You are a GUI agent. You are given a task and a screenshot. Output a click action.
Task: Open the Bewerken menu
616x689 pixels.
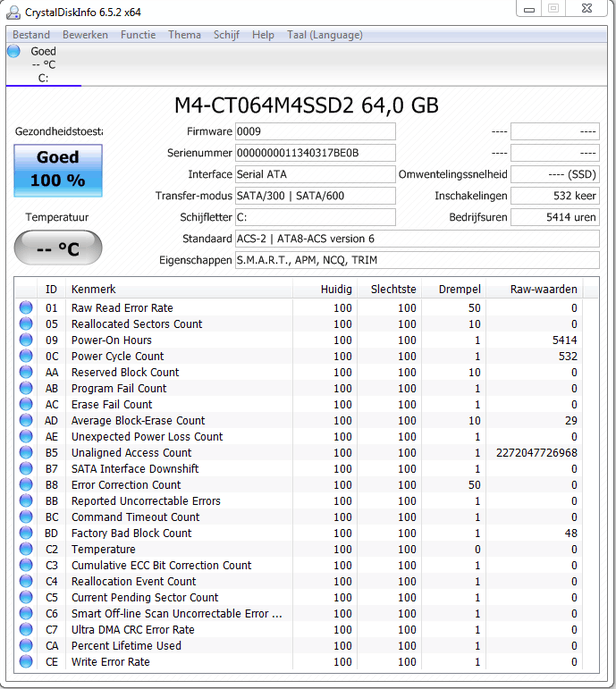(85, 35)
